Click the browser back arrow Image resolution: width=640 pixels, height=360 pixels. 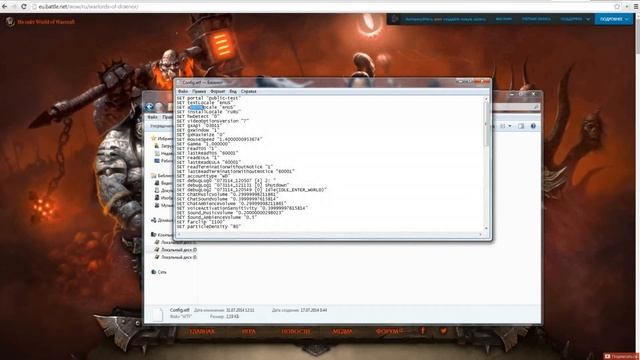[5, 7]
